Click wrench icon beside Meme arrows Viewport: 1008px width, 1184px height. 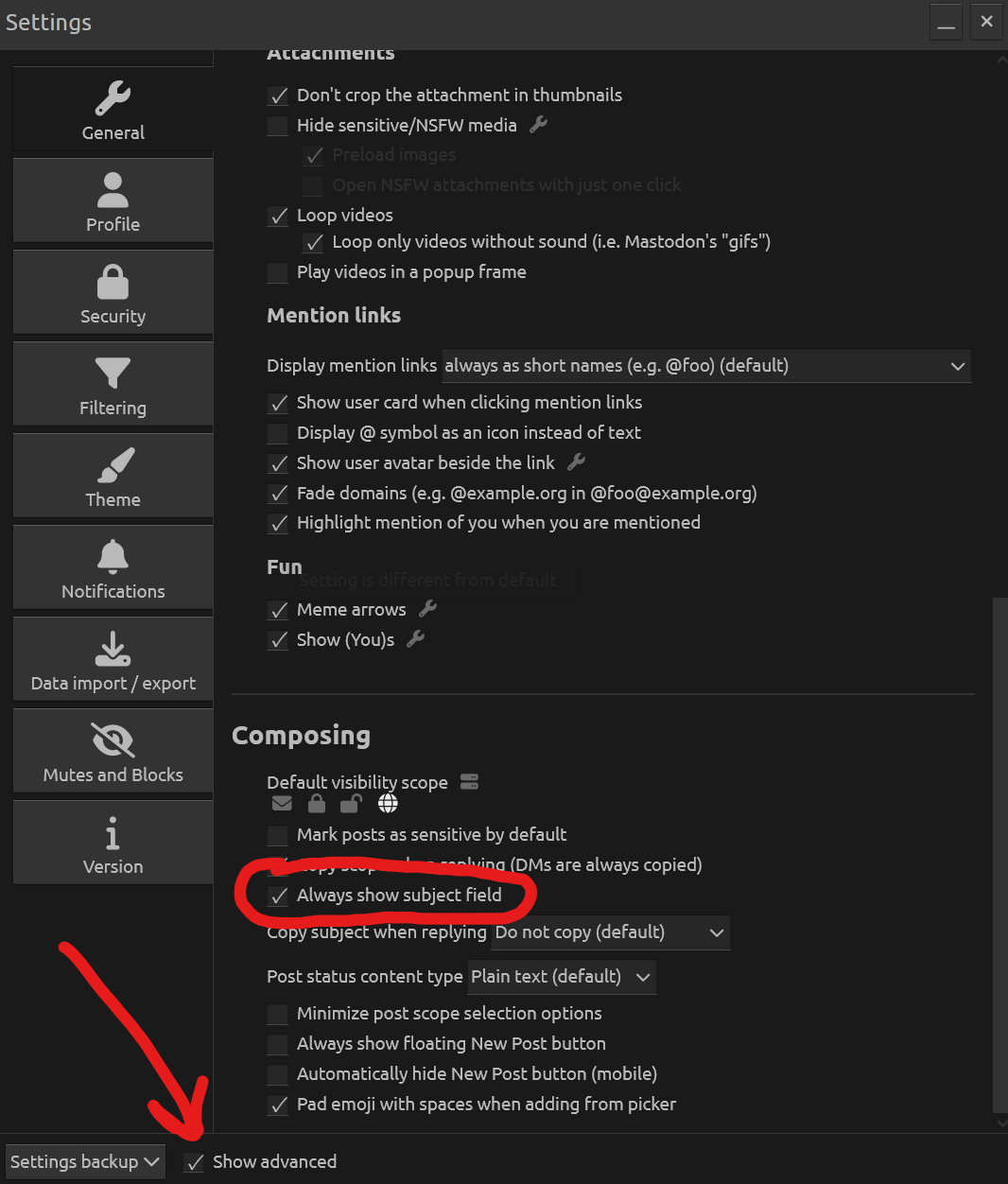click(x=427, y=609)
